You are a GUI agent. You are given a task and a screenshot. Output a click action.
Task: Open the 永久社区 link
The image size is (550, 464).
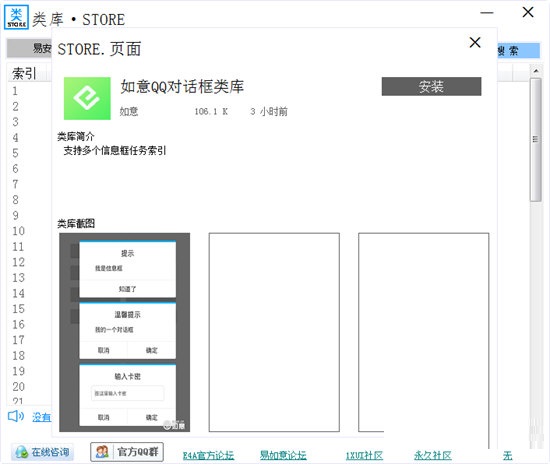[x=432, y=456]
